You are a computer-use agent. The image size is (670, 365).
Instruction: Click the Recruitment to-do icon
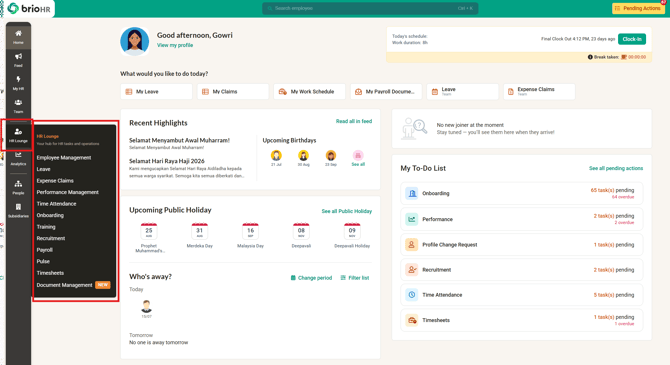(411, 270)
